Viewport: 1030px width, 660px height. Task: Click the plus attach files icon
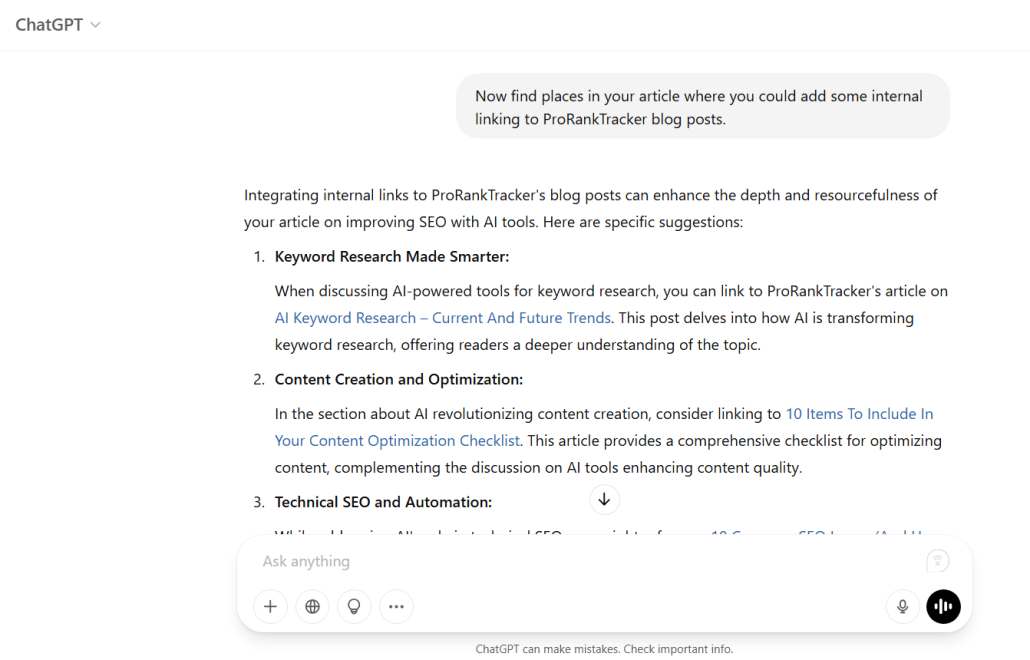coord(271,606)
